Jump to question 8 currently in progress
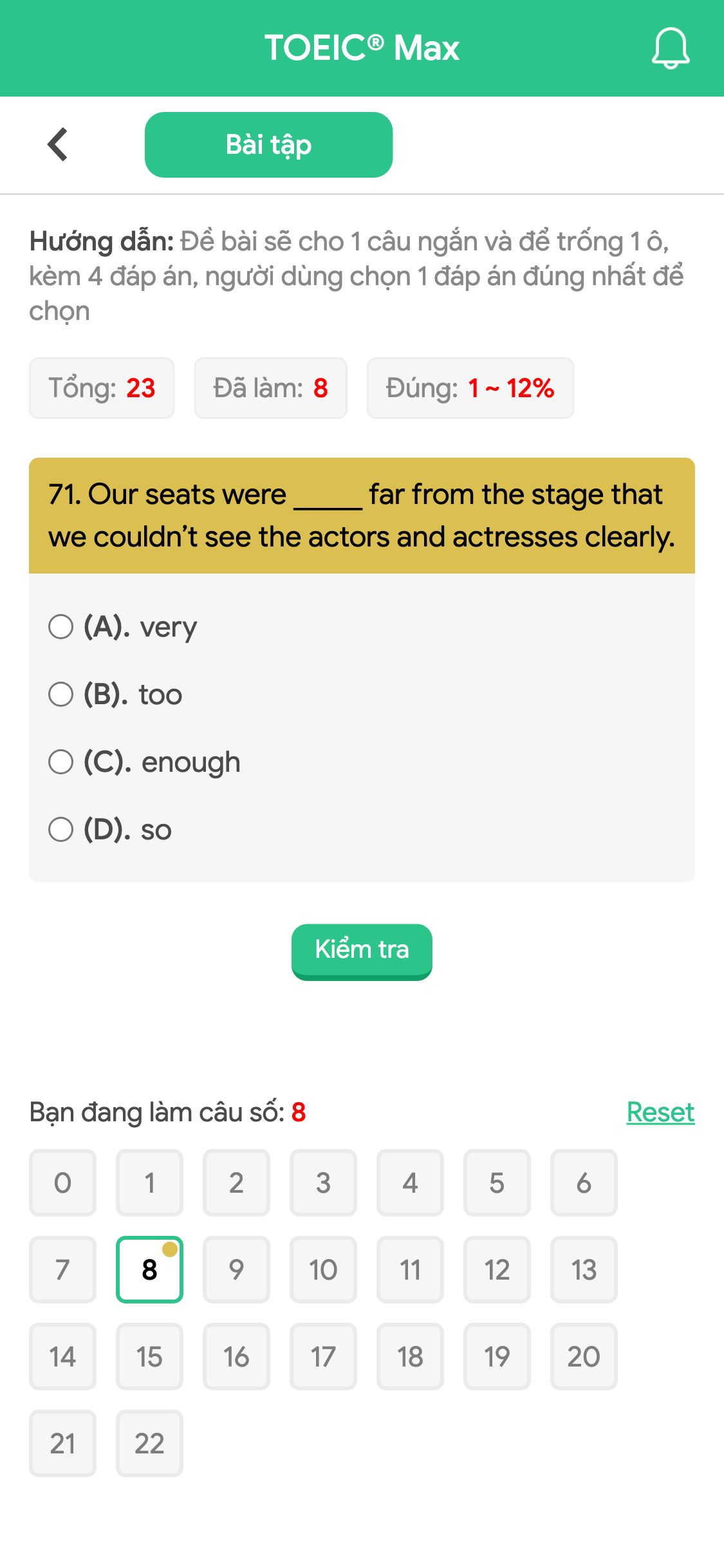This screenshot has height=1568, width=724. [149, 1269]
